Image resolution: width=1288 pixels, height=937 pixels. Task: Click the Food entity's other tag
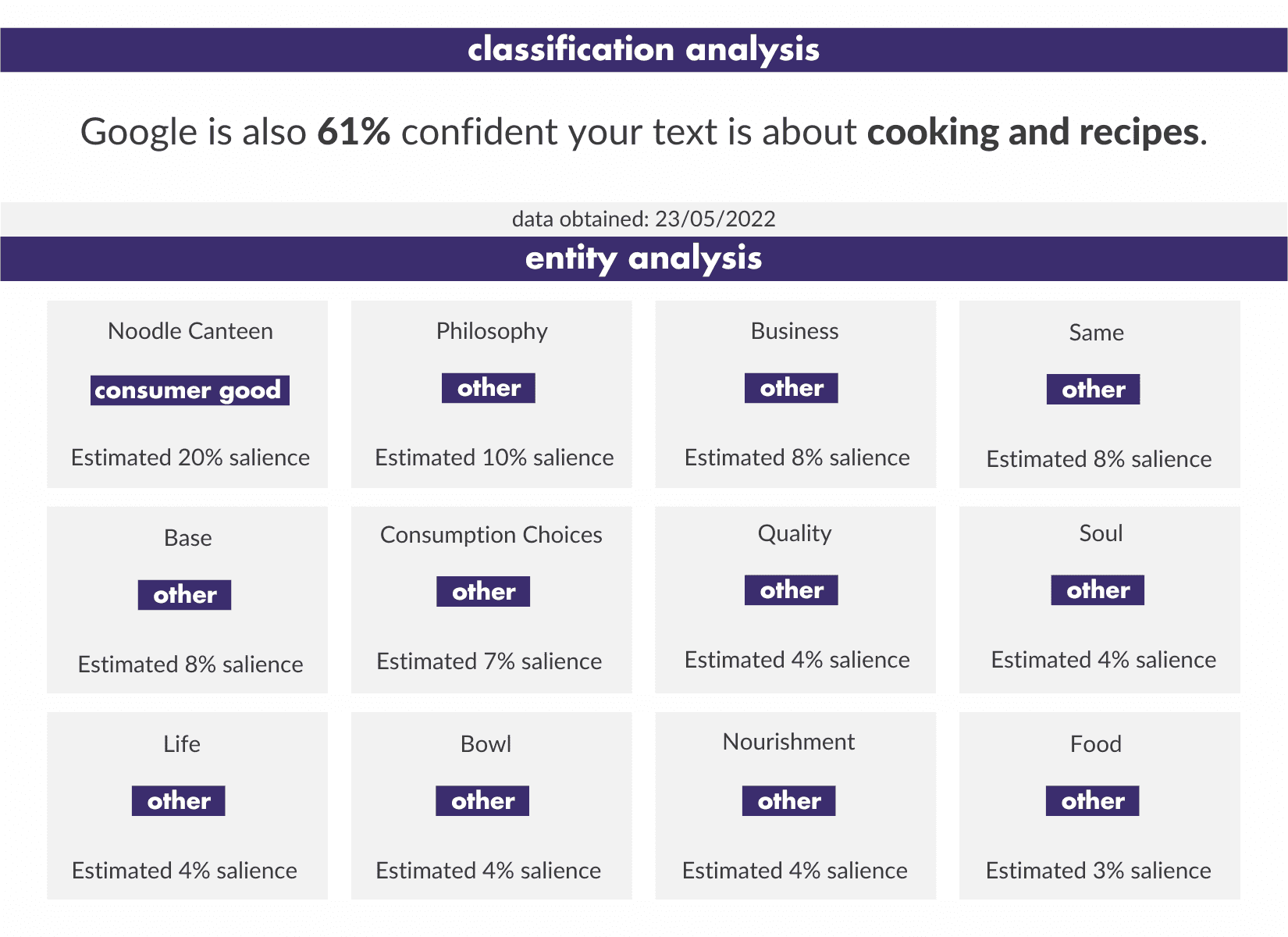1093,801
